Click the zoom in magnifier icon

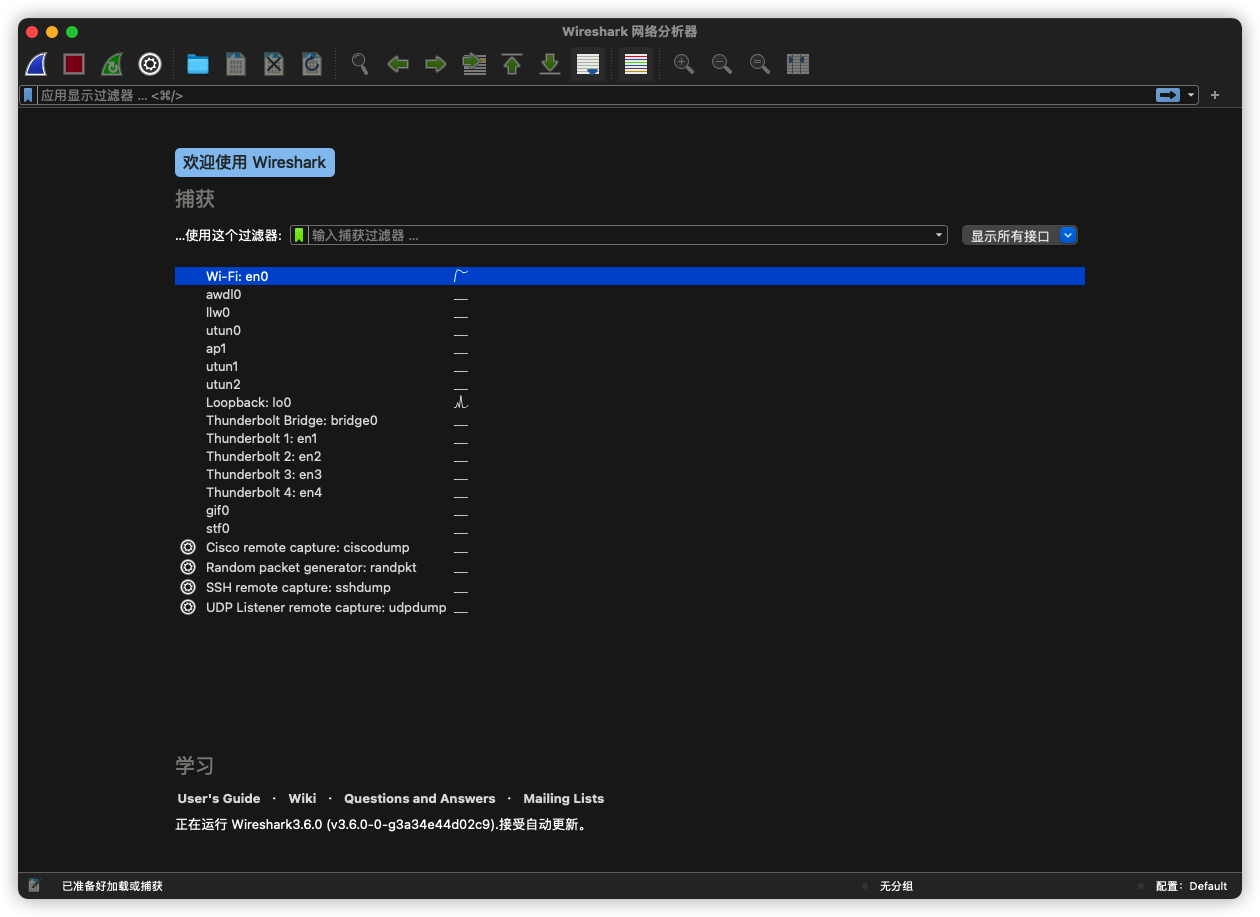684,65
